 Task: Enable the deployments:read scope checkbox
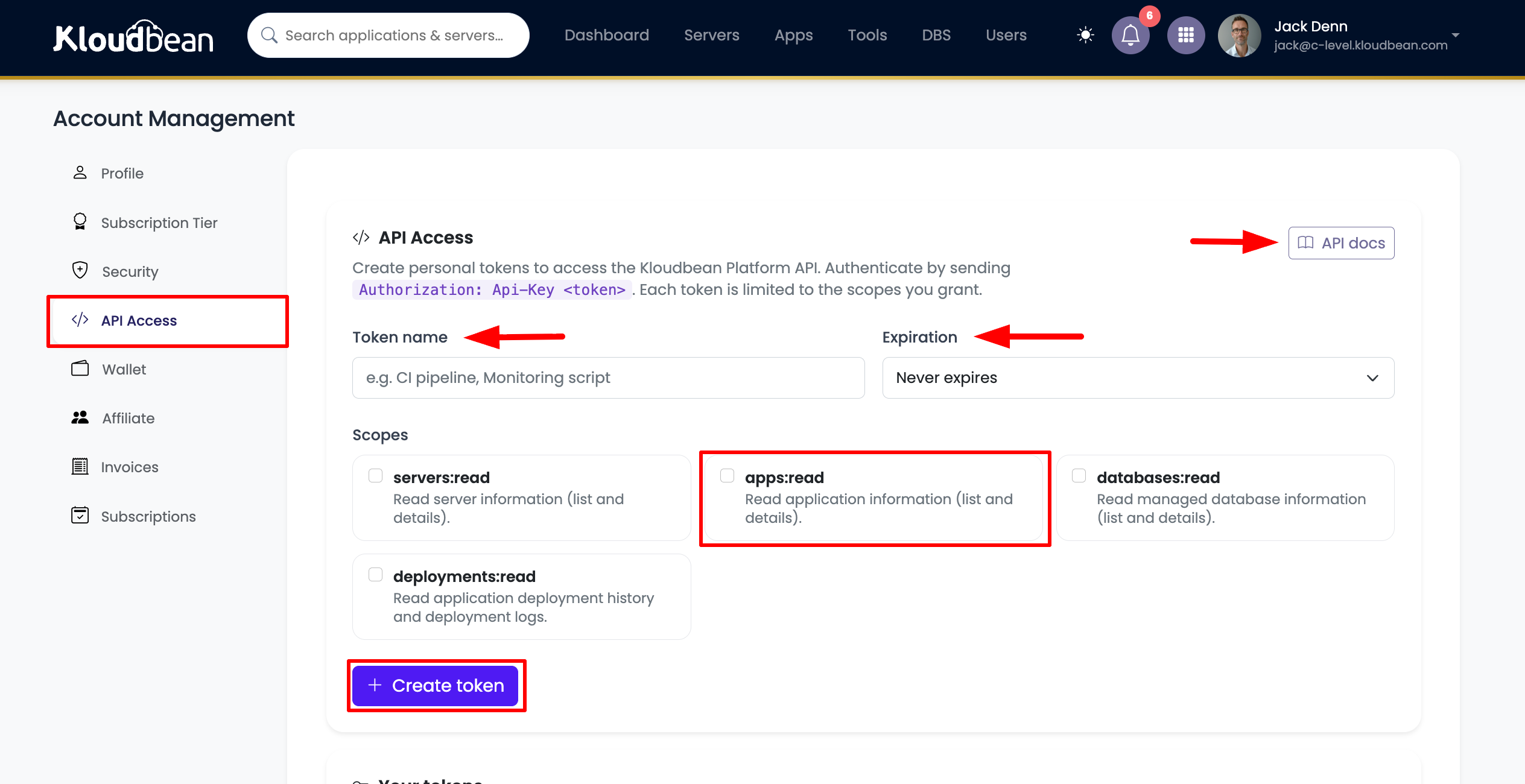pyautogui.click(x=375, y=575)
